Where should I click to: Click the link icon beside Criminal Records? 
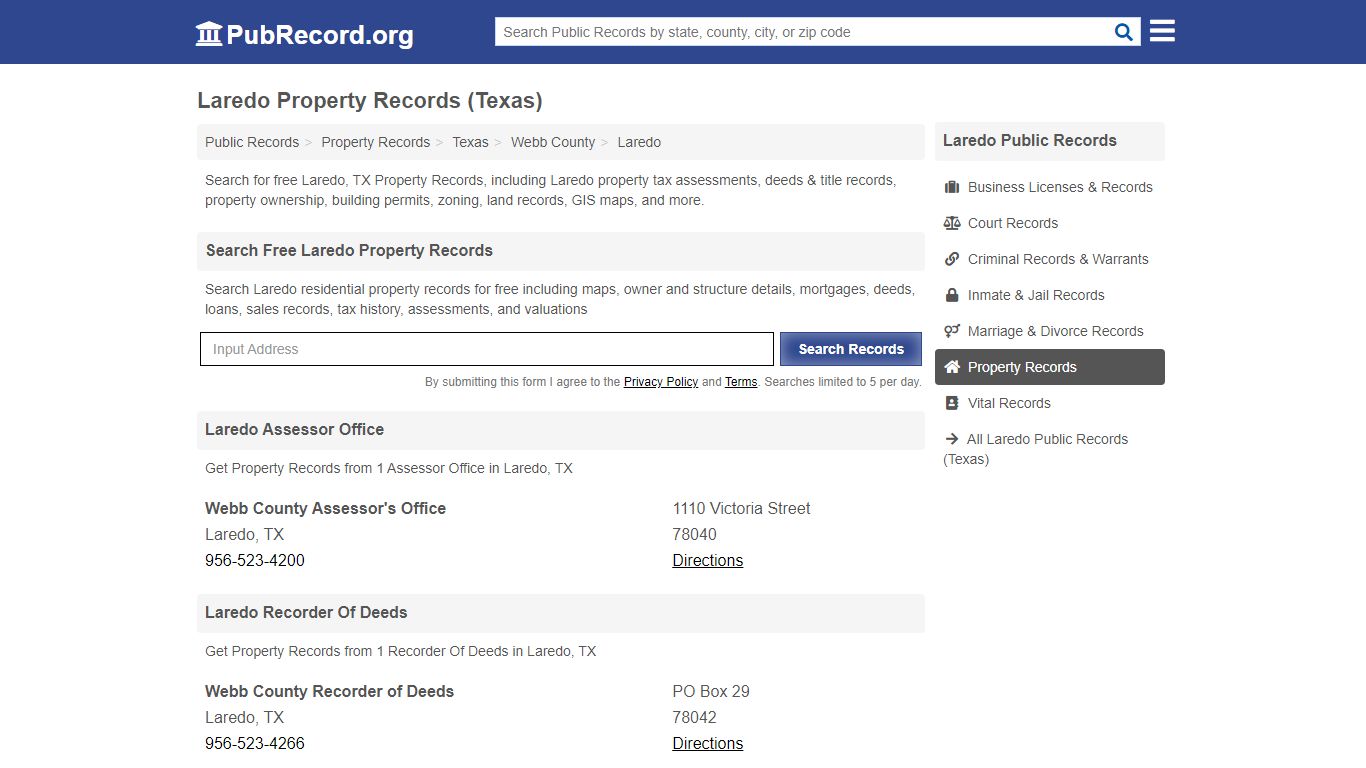(952, 259)
